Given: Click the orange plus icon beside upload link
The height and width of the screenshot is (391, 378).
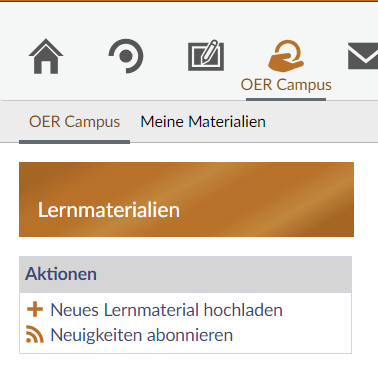Looking at the screenshot, I should tap(35, 310).
